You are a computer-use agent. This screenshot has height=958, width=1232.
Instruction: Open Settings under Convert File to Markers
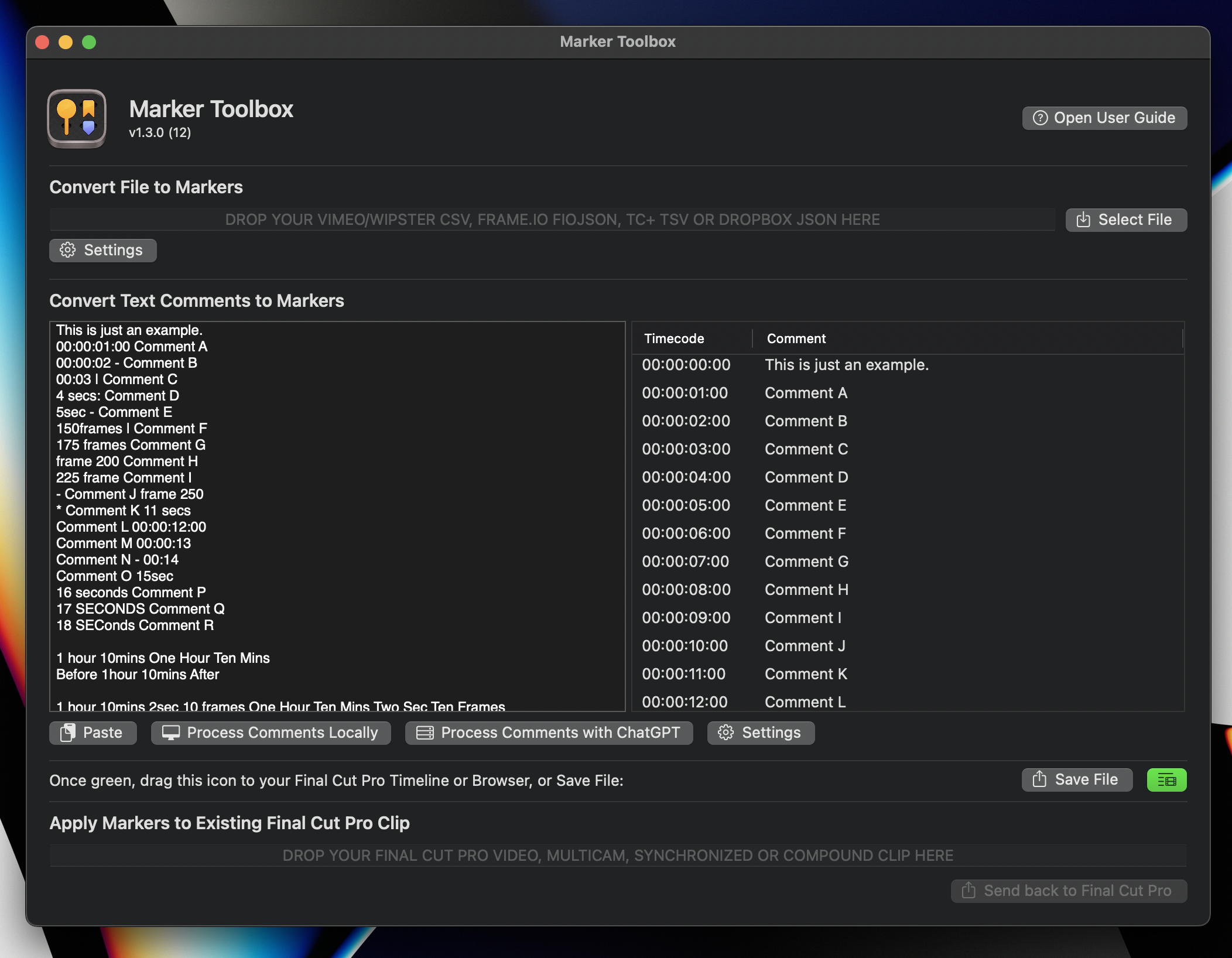pyautogui.click(x=102, y=250)
